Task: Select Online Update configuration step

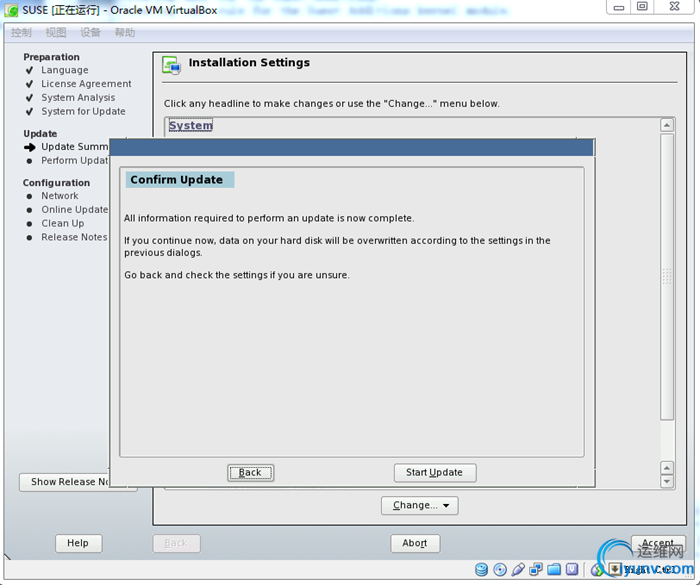Action: pos(75,210)
